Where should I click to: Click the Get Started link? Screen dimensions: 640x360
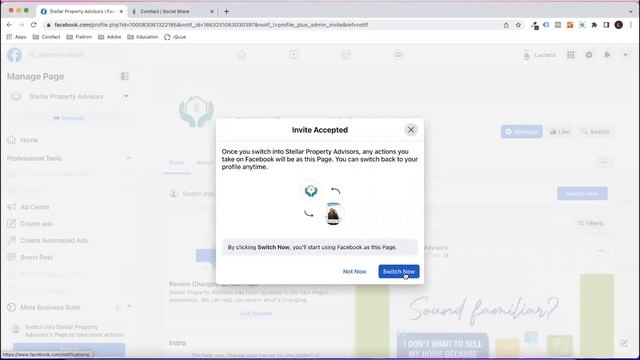point(256,313)
